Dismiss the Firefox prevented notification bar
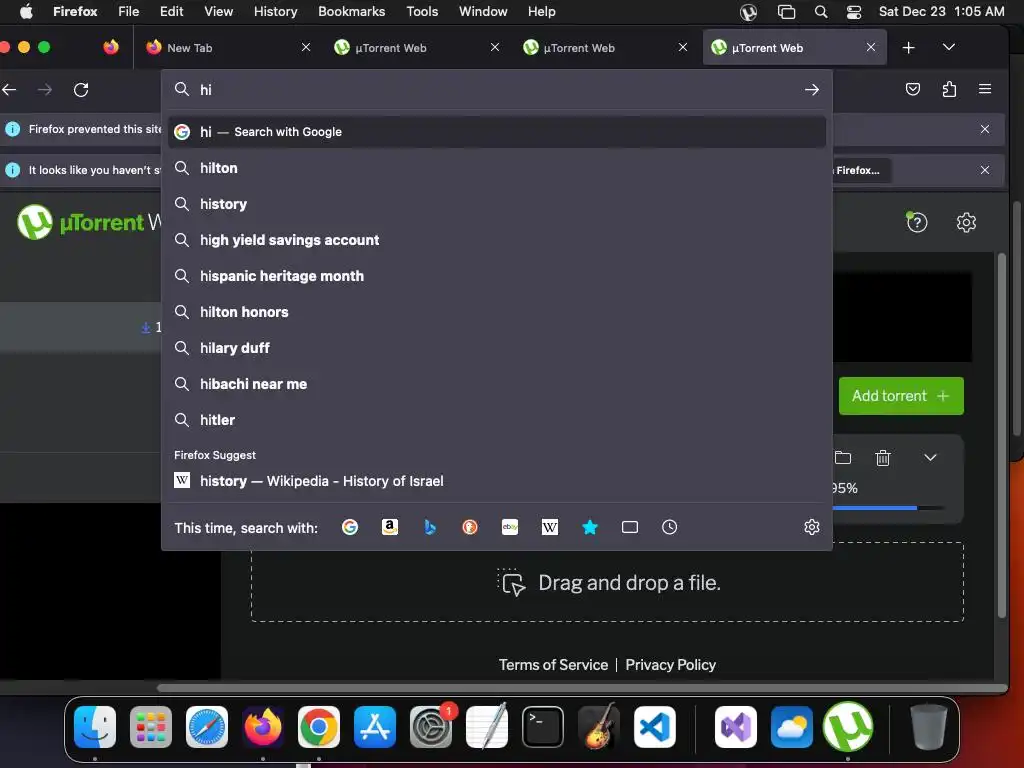 pyautogui.click(x=985, y=129)
